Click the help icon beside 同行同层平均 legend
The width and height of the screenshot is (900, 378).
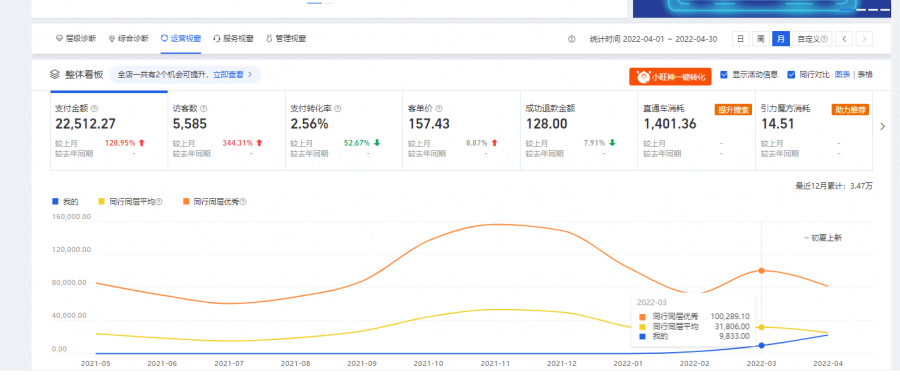159,202
